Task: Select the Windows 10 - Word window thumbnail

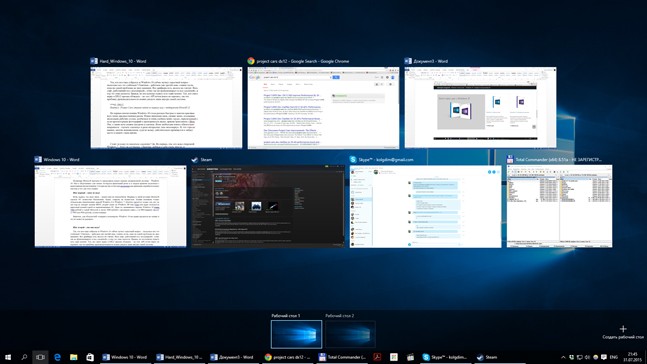Action: 111,206
